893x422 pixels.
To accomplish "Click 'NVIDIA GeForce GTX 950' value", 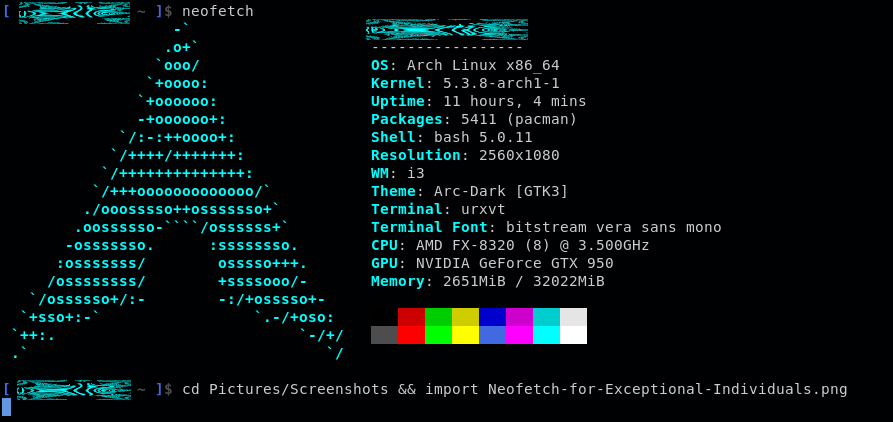I will (x=515, y=264).
